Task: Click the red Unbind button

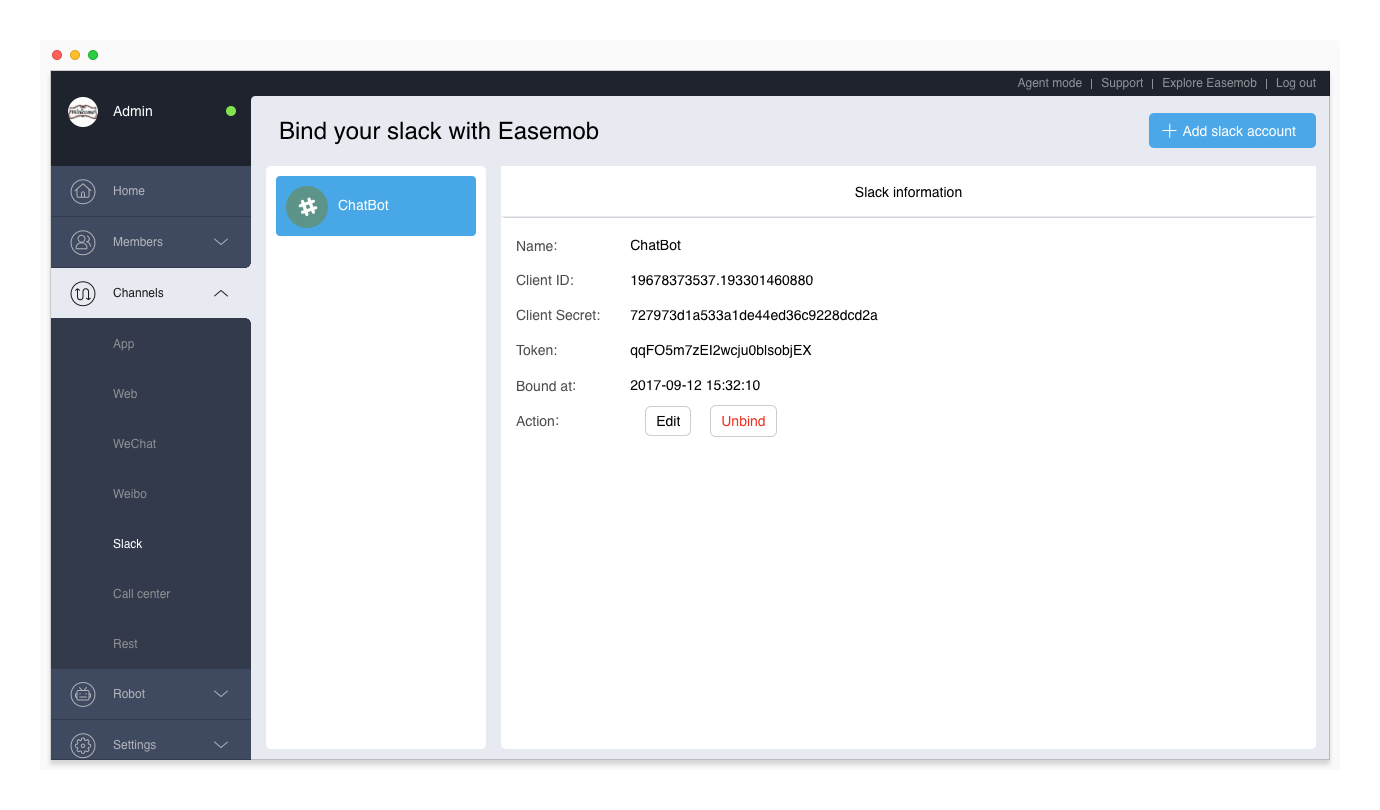Action: coord(743,421)
